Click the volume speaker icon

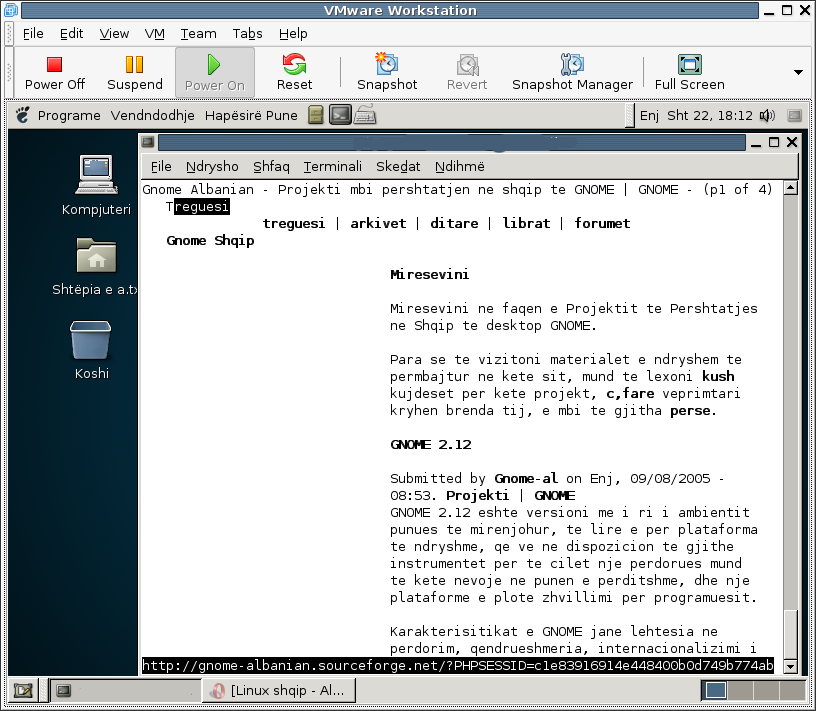767,116
